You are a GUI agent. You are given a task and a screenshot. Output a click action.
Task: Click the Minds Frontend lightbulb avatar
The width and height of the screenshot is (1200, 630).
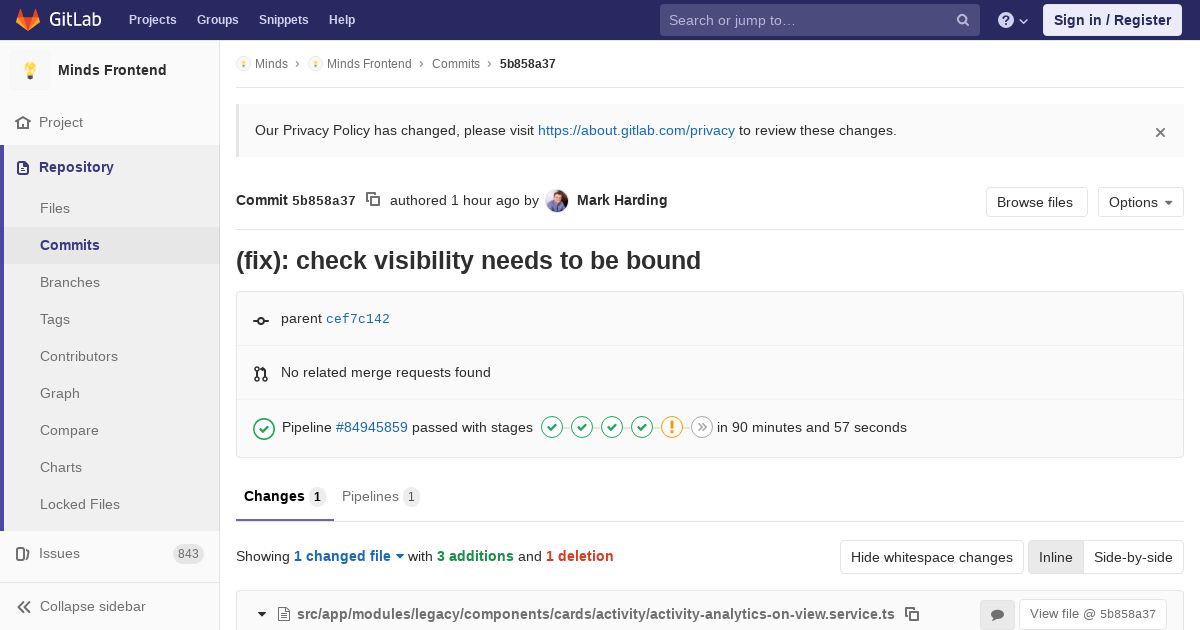coord(30,70)
